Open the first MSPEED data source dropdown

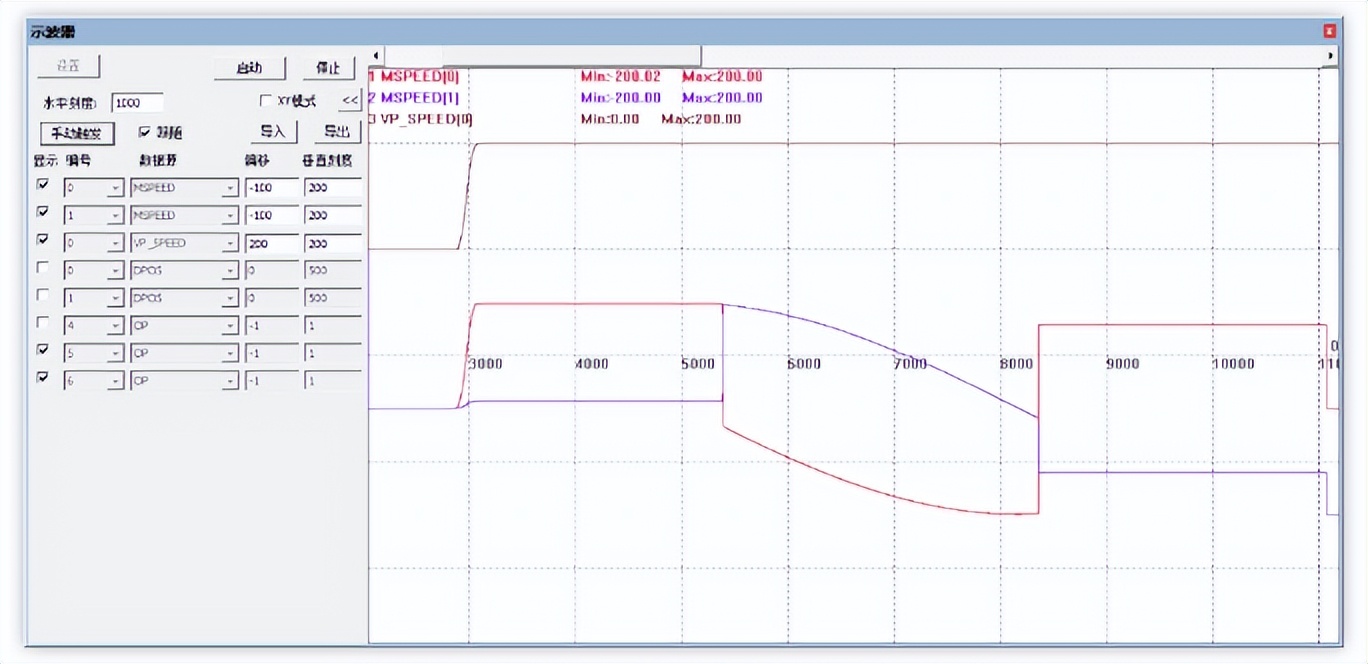coord(230,188)
